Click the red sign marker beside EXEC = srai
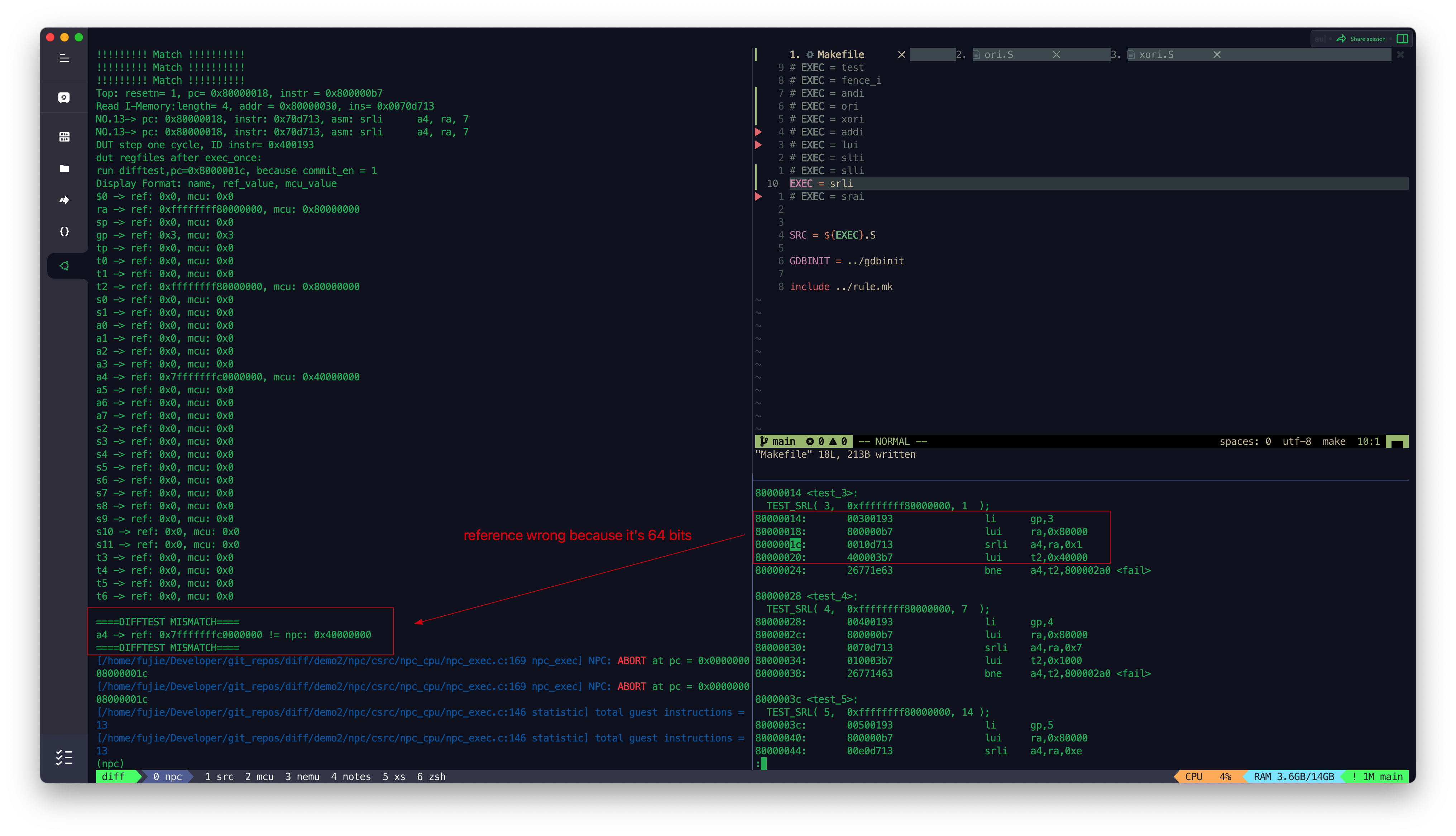The width and height of the screenshot is (1456, 836). click(x=758, y=196)
